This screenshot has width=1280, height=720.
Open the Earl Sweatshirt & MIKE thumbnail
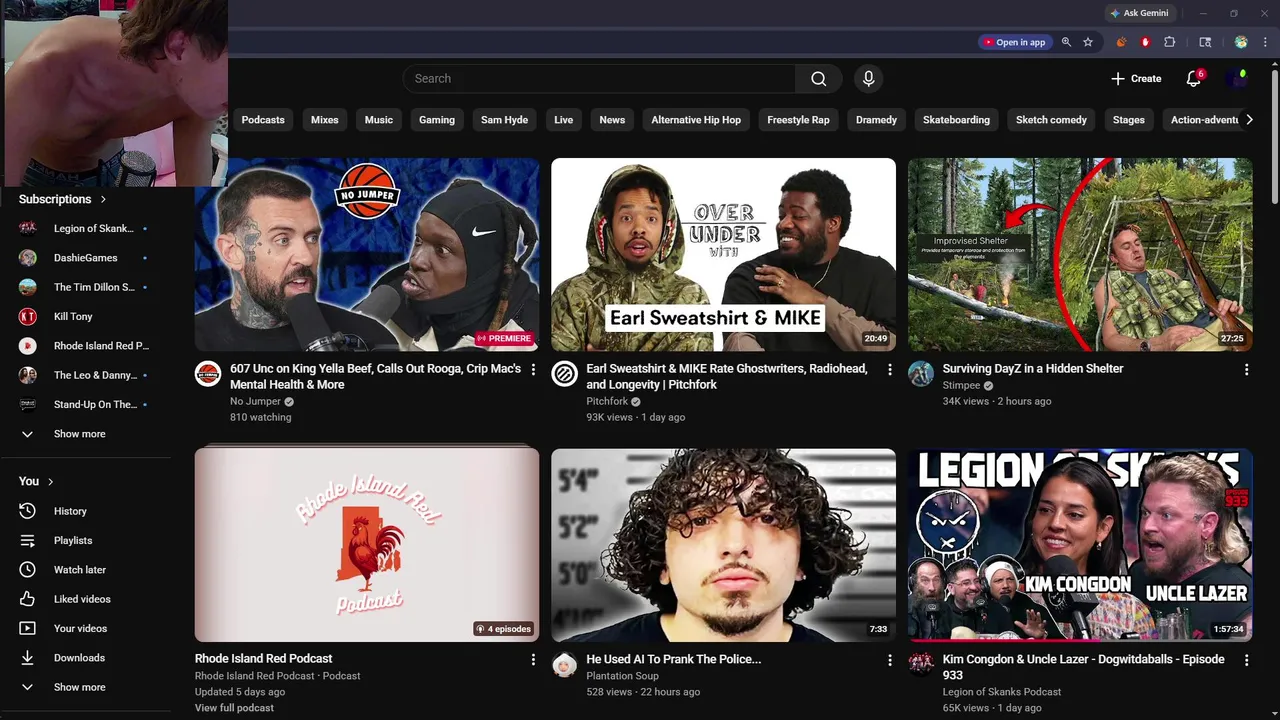(x=723, y=254)
